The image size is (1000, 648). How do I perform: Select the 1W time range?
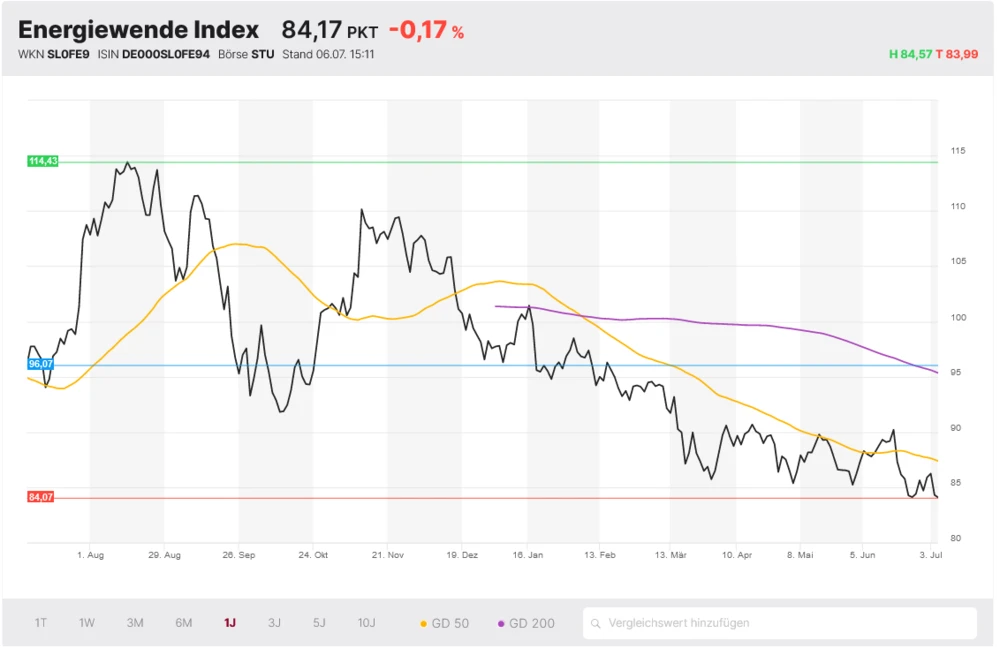pos(87,623)
